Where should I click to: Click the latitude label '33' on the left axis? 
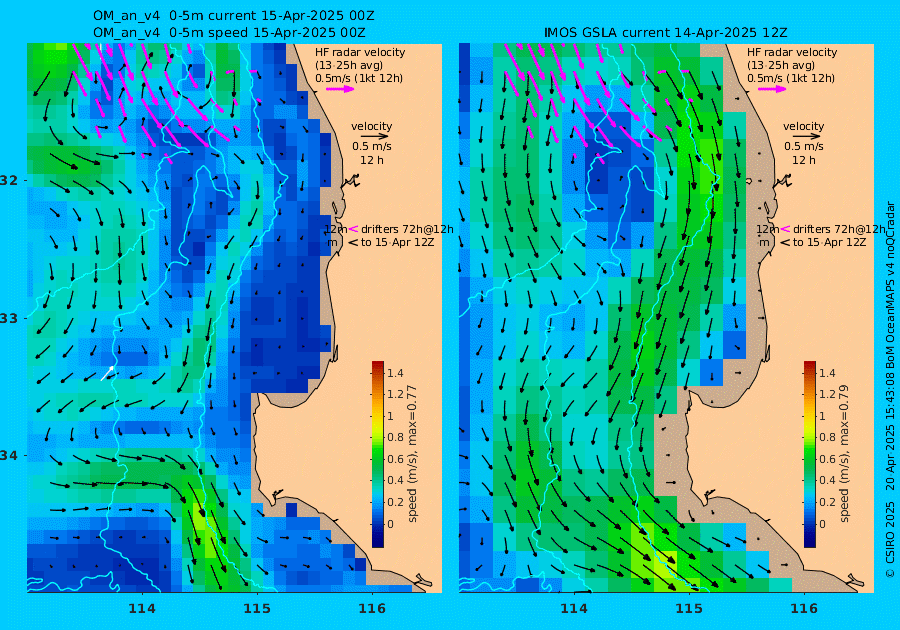(9, 318)
